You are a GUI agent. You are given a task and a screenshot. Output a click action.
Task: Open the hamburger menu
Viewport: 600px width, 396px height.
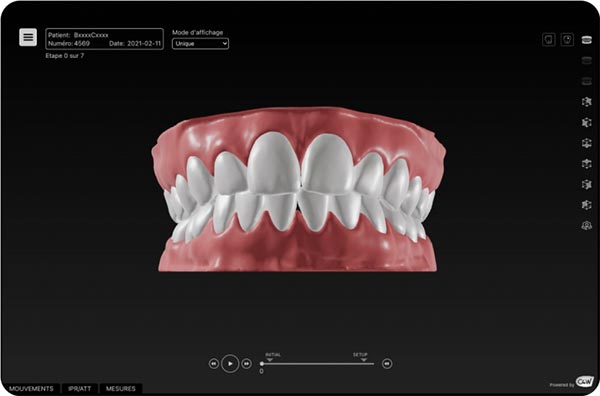28,37
